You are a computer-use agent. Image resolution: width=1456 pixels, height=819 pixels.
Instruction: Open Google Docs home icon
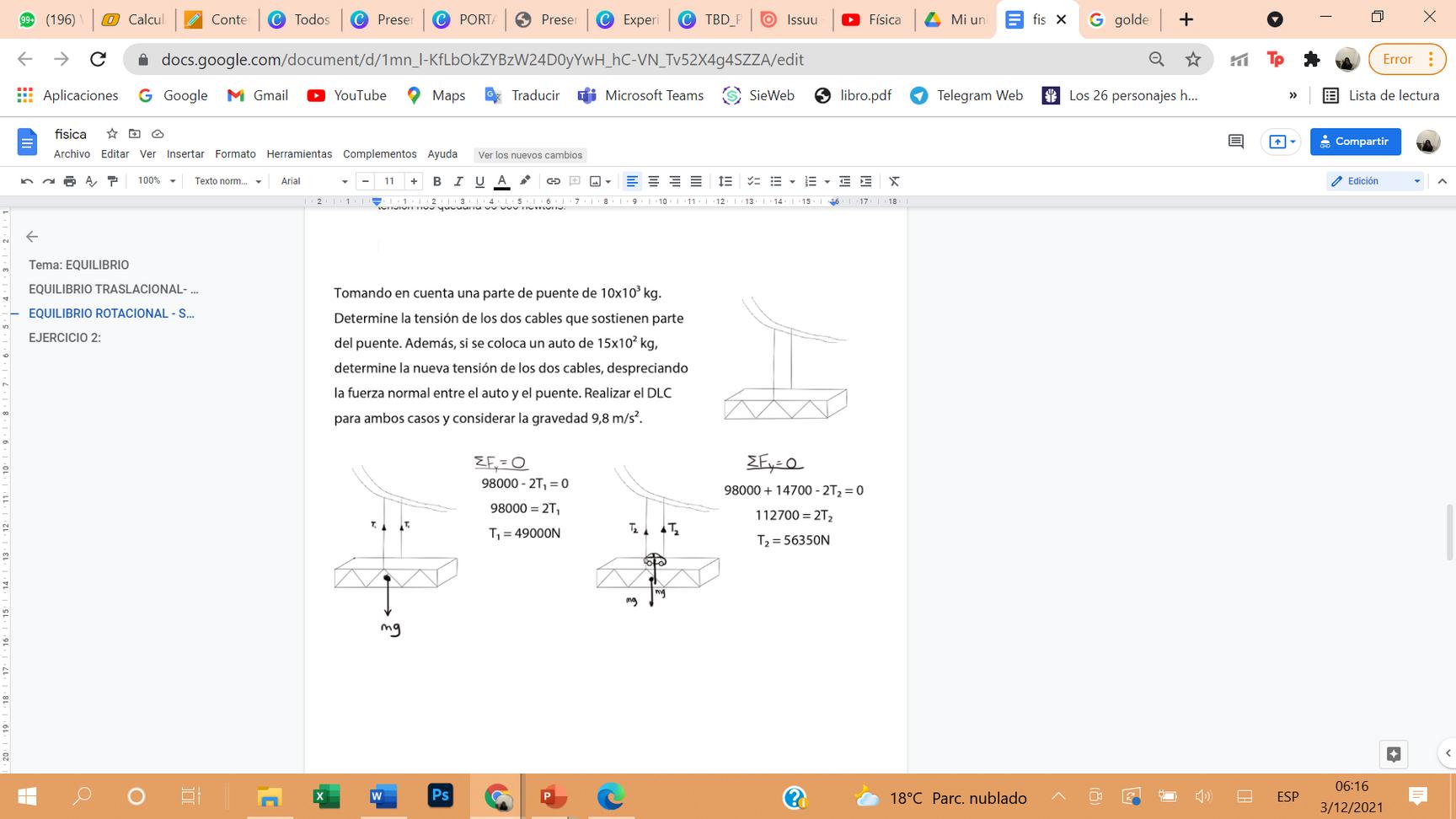(27, 142)
